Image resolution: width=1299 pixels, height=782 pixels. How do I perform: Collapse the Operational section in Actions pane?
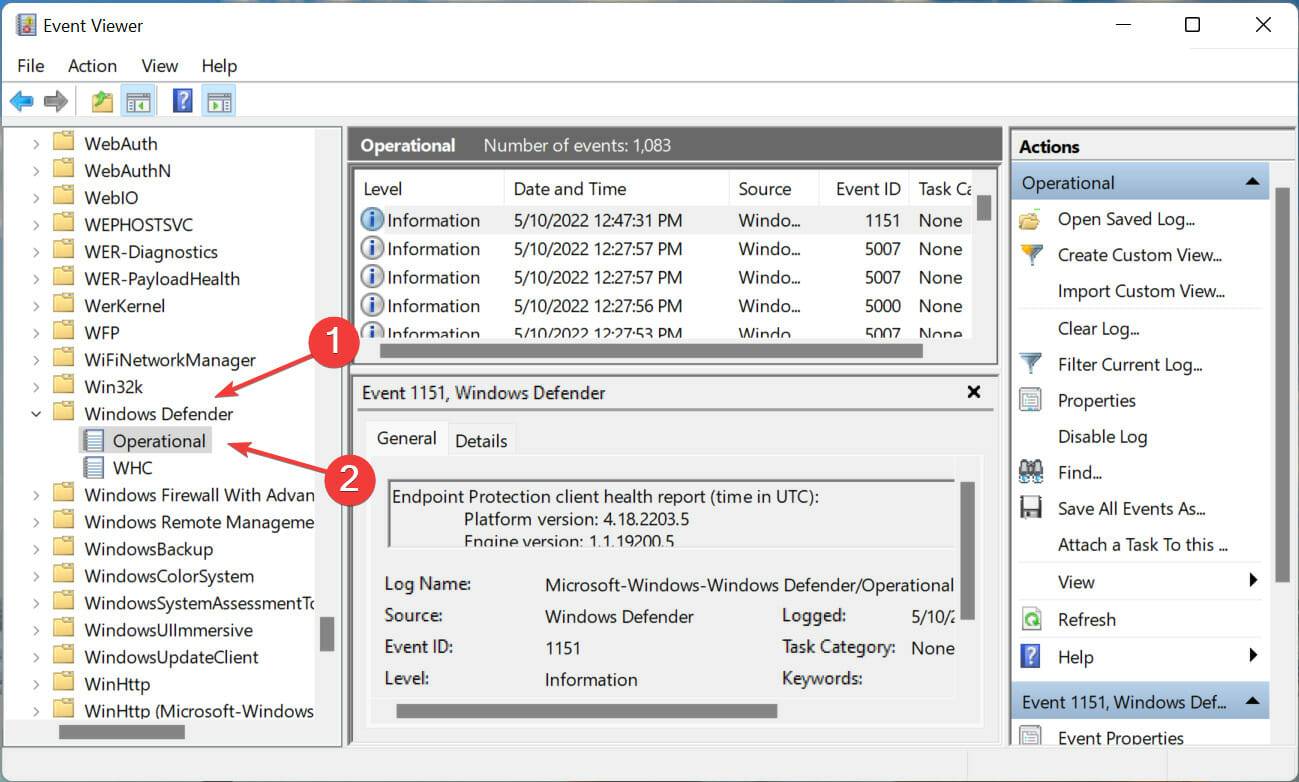coord(1251,183)
